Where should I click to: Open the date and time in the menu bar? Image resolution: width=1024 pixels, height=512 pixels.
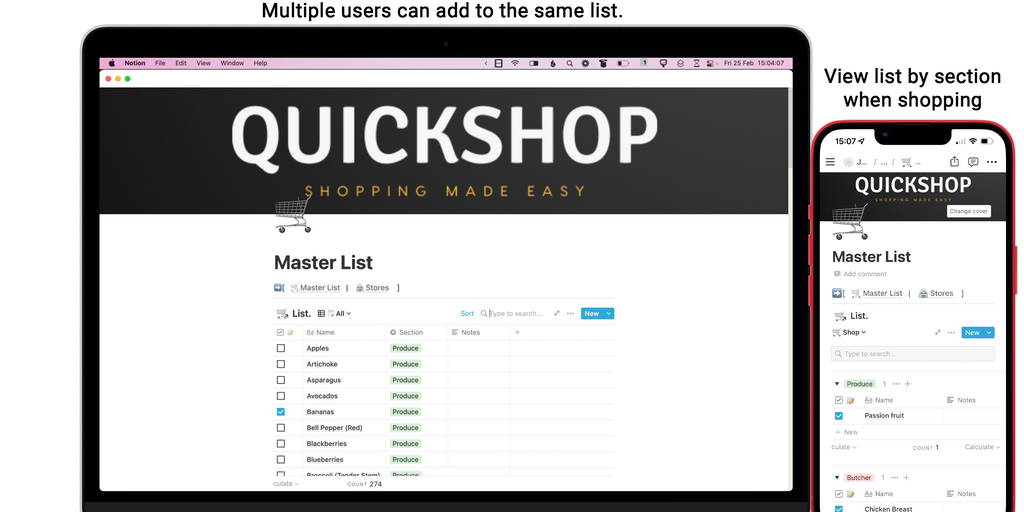pyautogui.click(x=754, y=63)
